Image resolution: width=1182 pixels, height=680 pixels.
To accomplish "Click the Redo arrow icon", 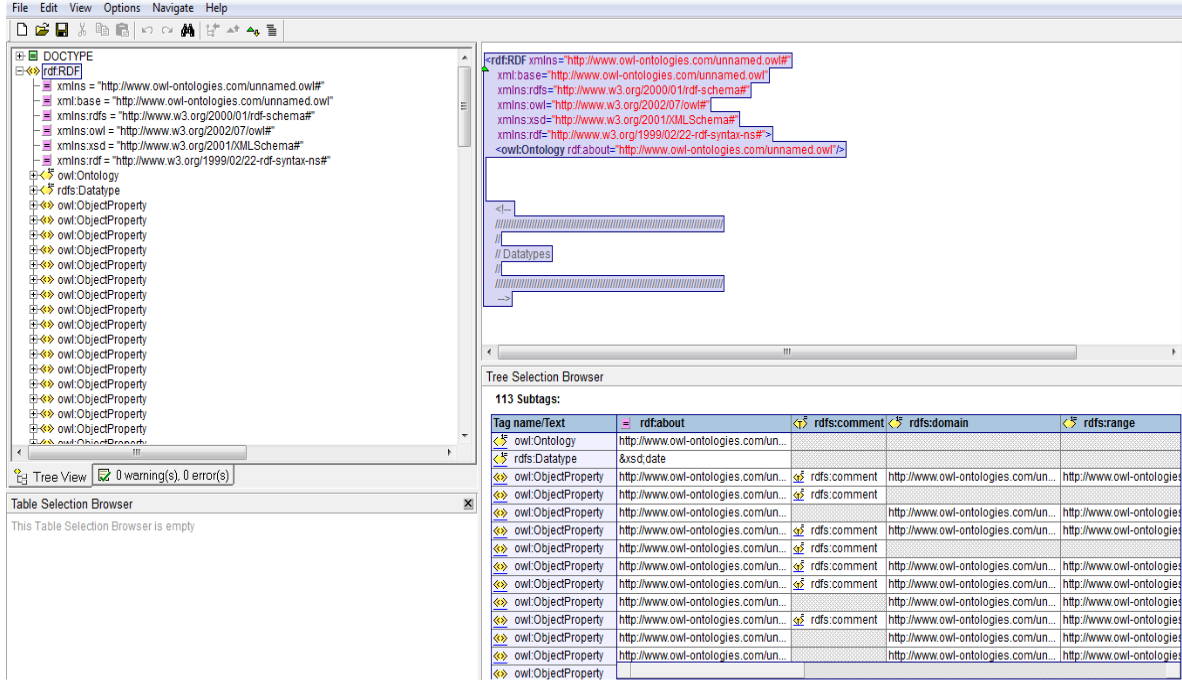I will tap(167, 30).
